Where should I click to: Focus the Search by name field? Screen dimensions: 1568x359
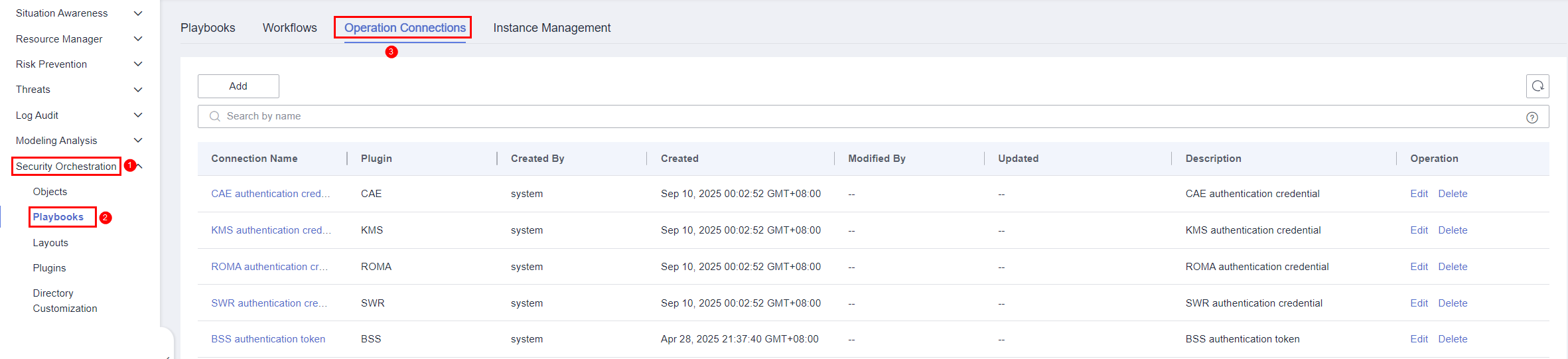(863, 116)
